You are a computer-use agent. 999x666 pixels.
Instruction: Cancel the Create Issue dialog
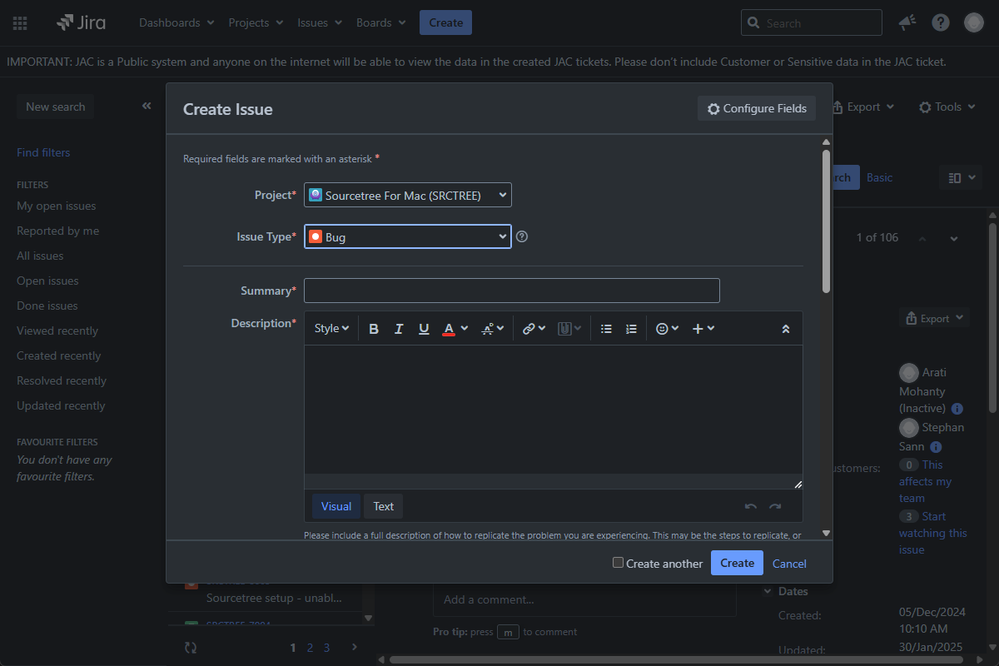pos(789,563)
